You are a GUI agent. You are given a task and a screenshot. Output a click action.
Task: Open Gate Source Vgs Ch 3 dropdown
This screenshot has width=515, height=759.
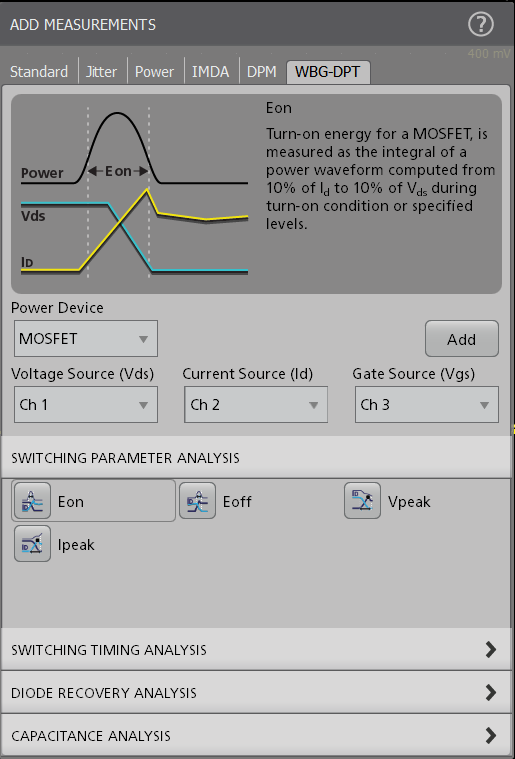(x=426, y=404)
